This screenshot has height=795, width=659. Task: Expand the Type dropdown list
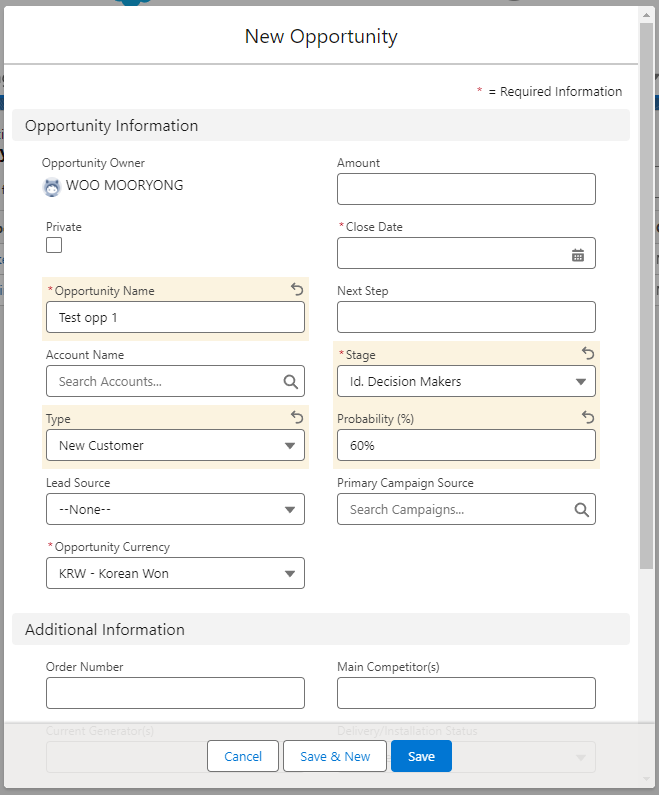pos(175,445)
